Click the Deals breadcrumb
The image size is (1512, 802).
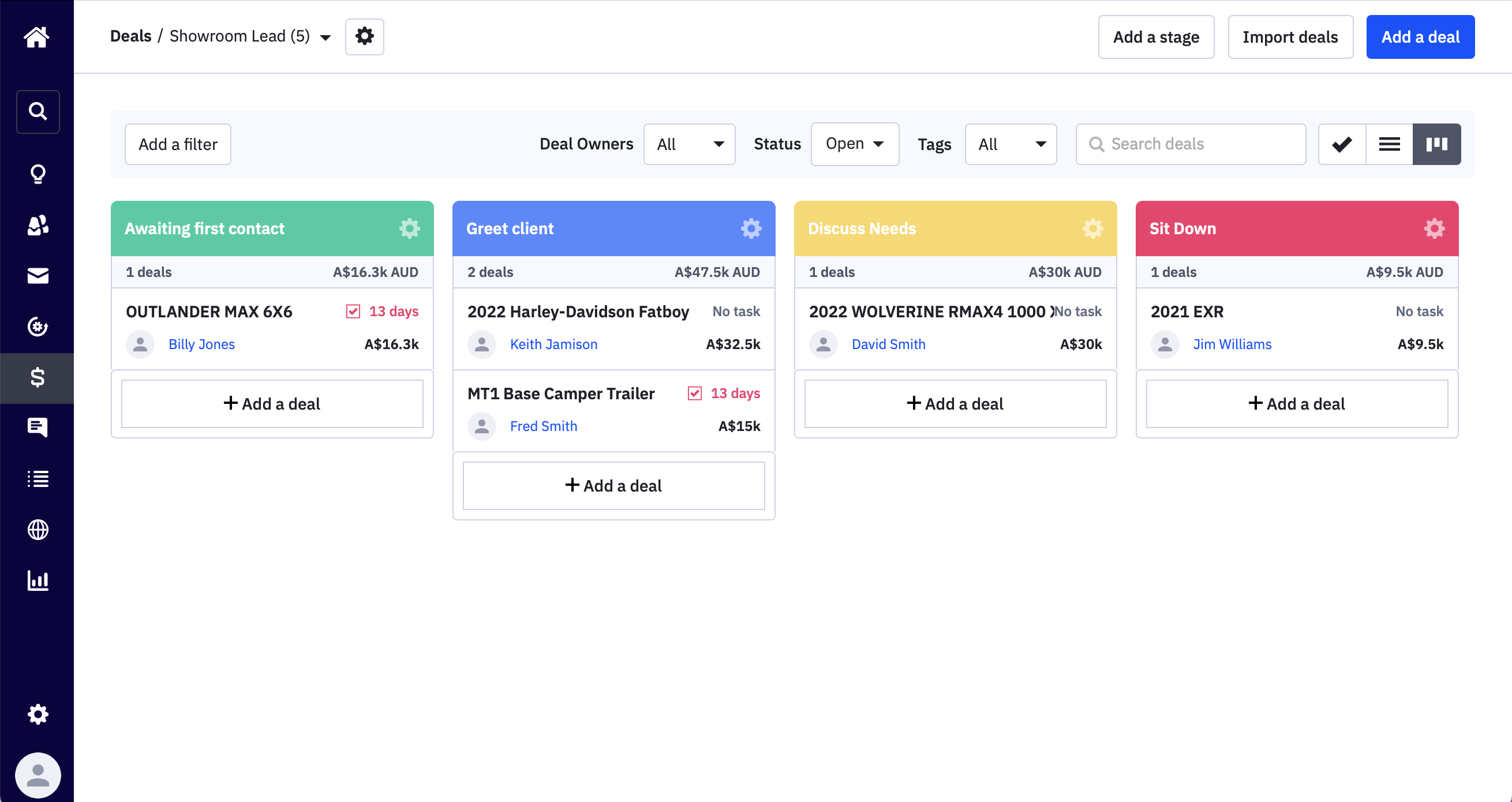[131, 36]
